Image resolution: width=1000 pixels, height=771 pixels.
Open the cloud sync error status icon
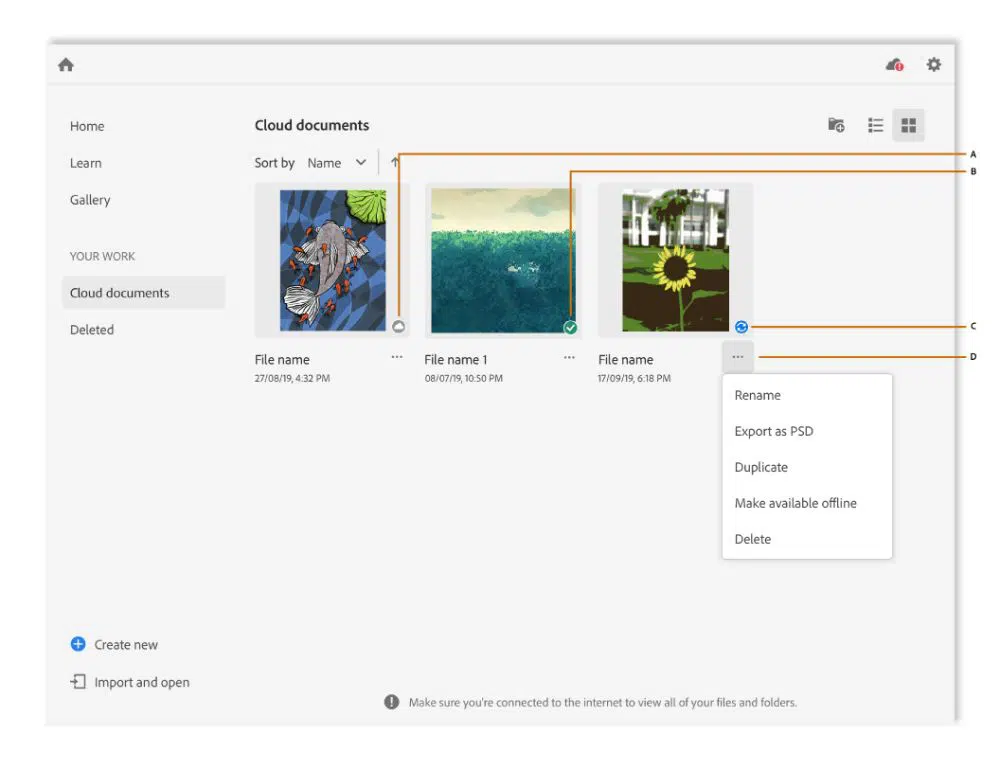click(x=894, y=65)
